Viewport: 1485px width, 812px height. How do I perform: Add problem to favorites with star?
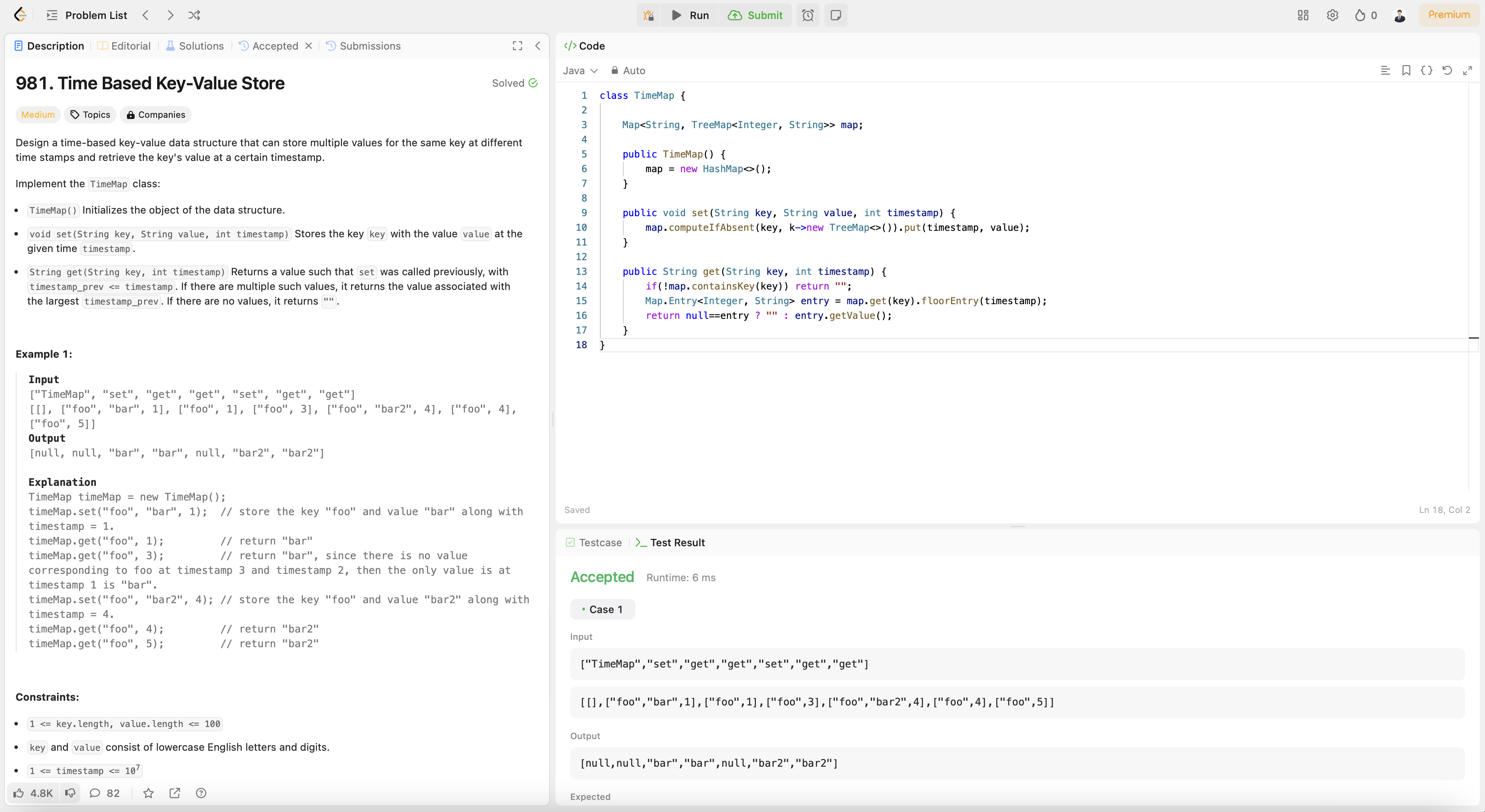coord(148,793)
